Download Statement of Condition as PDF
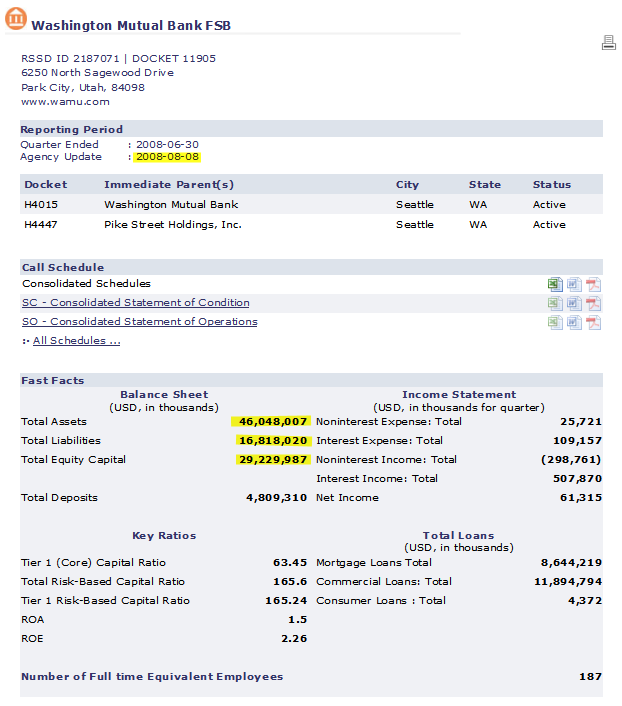Image resolution: width=622 pixels, height=706 pixels. (593, 303)
